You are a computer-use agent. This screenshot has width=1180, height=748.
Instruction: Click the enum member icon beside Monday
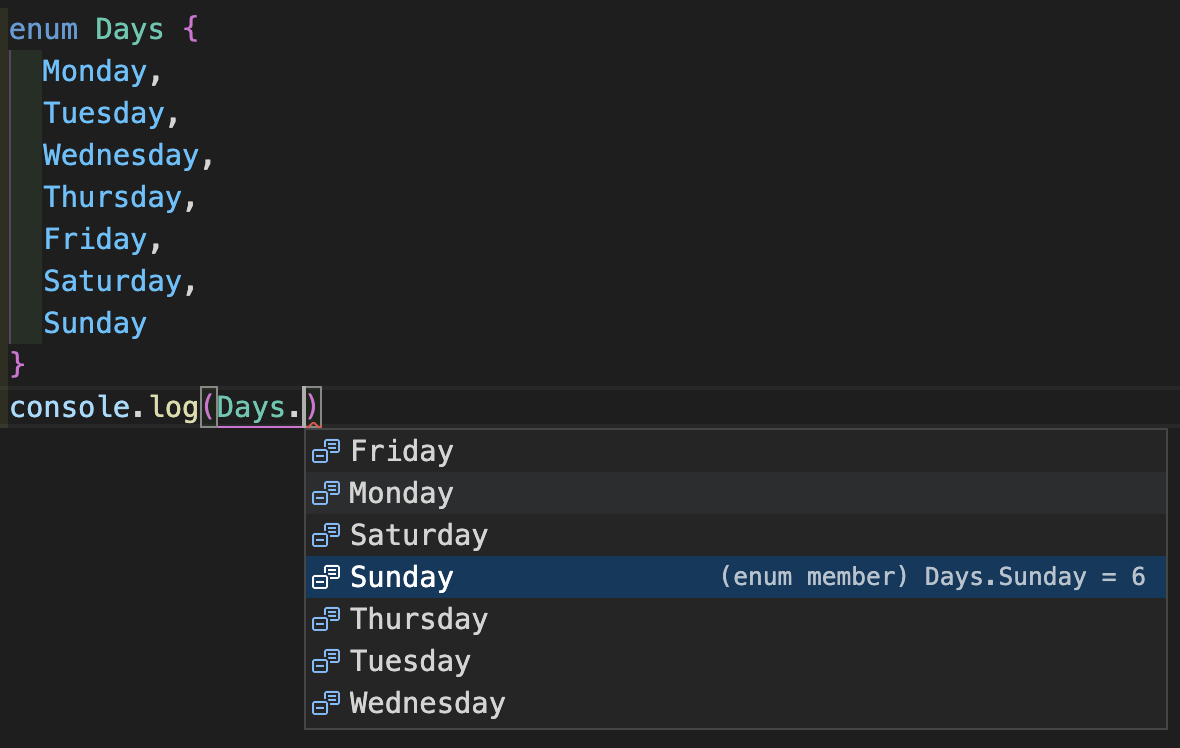[x=325, y=493]
